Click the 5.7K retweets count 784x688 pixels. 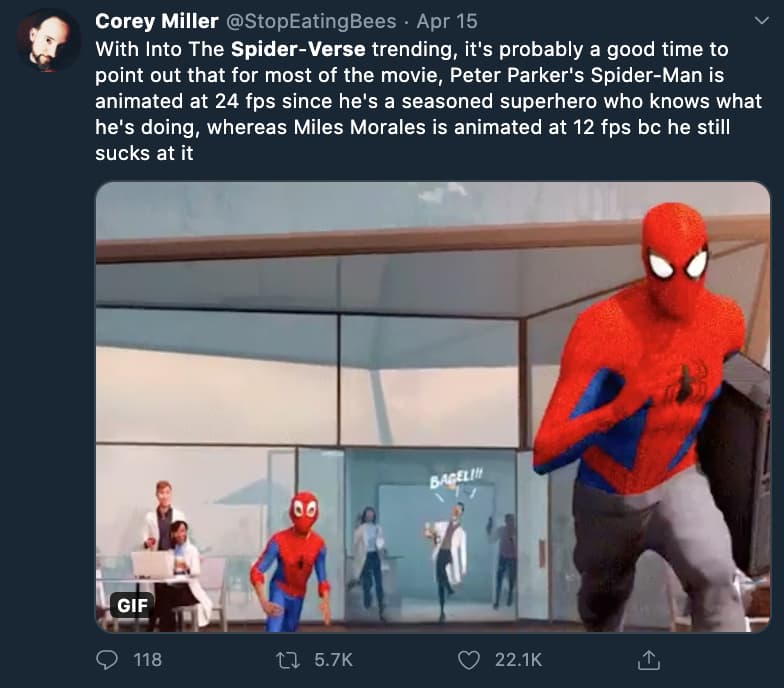pyautogui.click(x=333, y=659)
